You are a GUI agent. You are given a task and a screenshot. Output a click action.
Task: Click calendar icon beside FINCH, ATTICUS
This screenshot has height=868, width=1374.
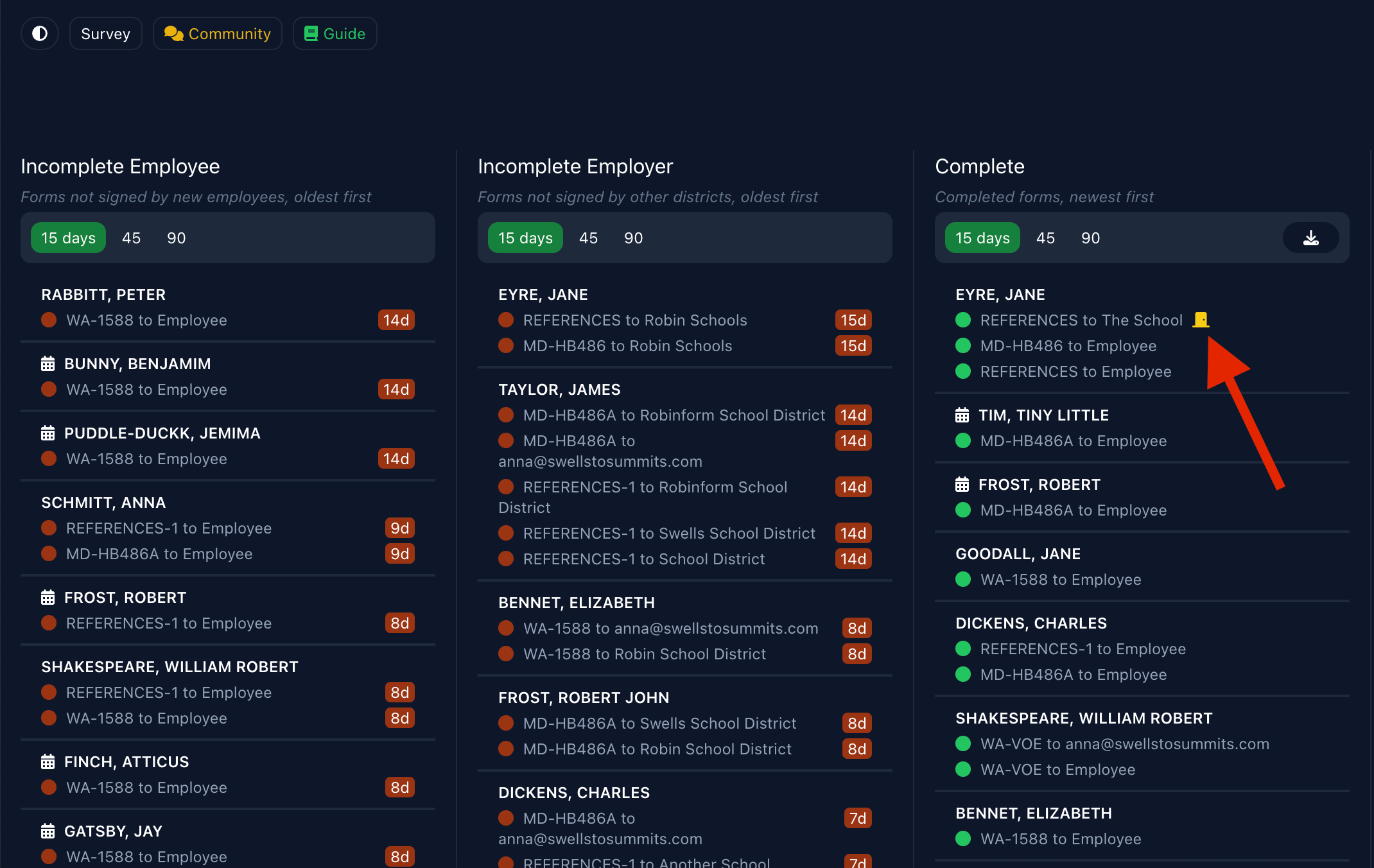pyautogui.click(x=48, y=762)
